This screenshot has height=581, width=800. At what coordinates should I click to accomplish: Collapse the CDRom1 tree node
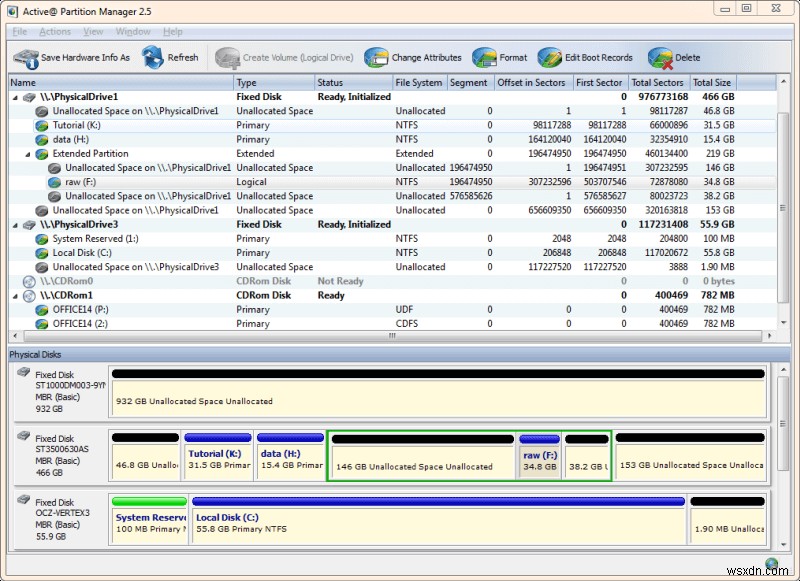click(15, 296)
